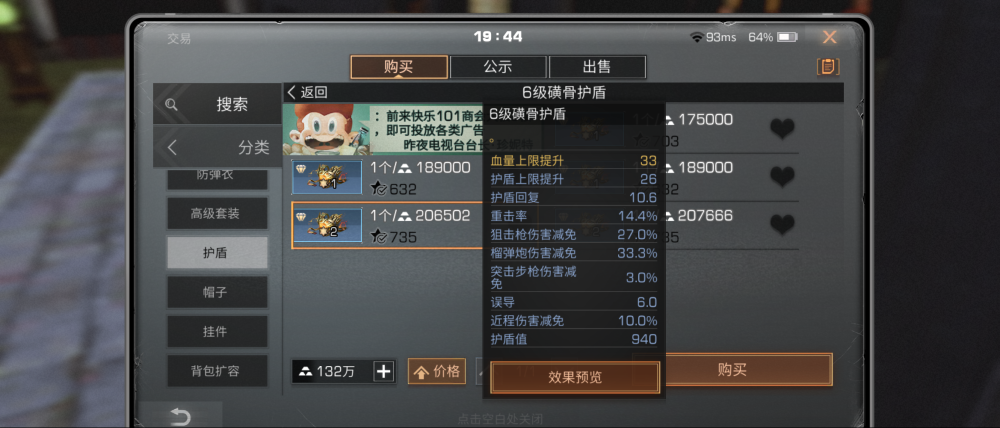
Task: Choose the 帽子 category
Action: (217, 293)
